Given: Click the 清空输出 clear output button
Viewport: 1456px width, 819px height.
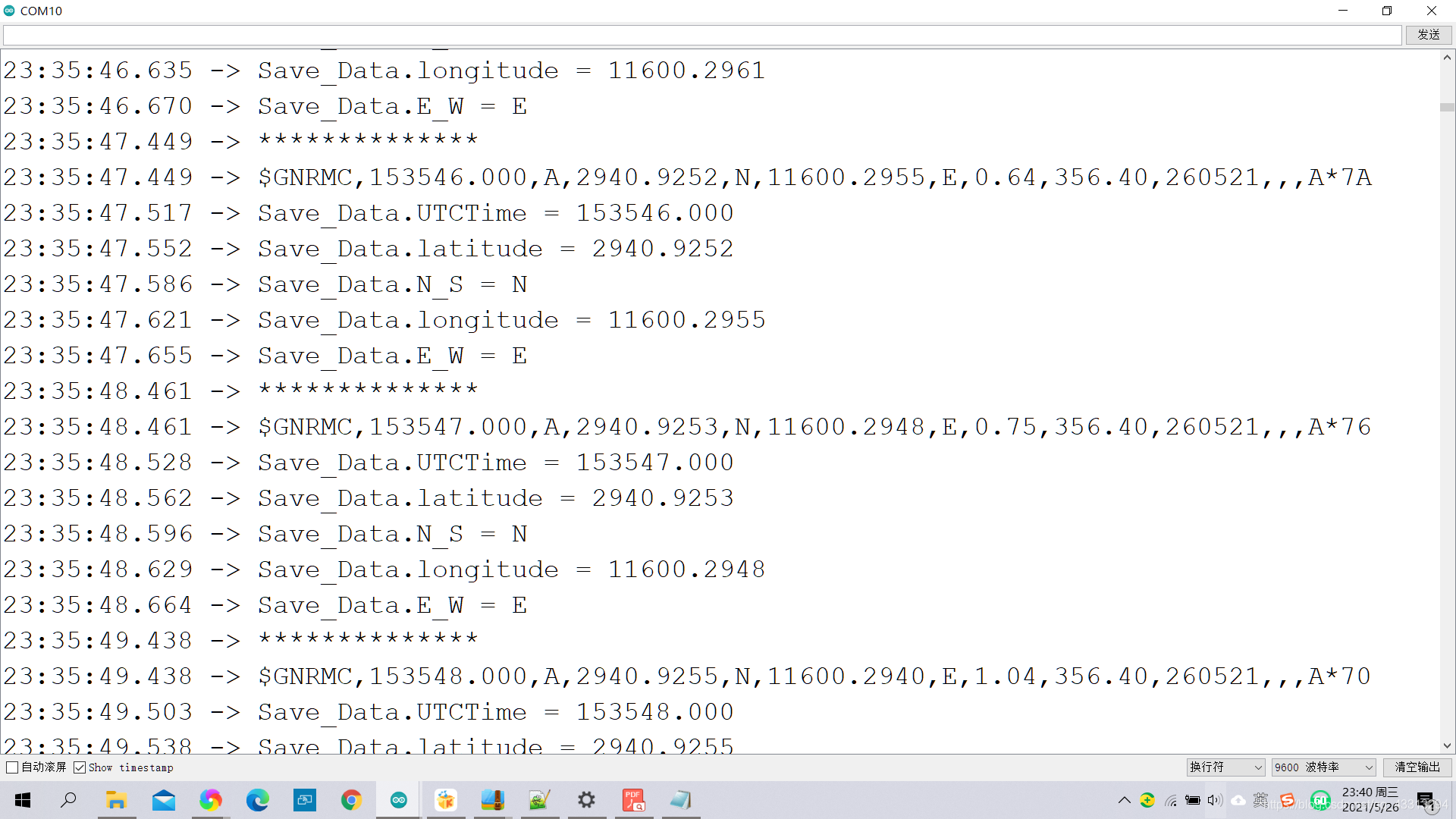Looking at the screenshot, I should [1417, 767].
